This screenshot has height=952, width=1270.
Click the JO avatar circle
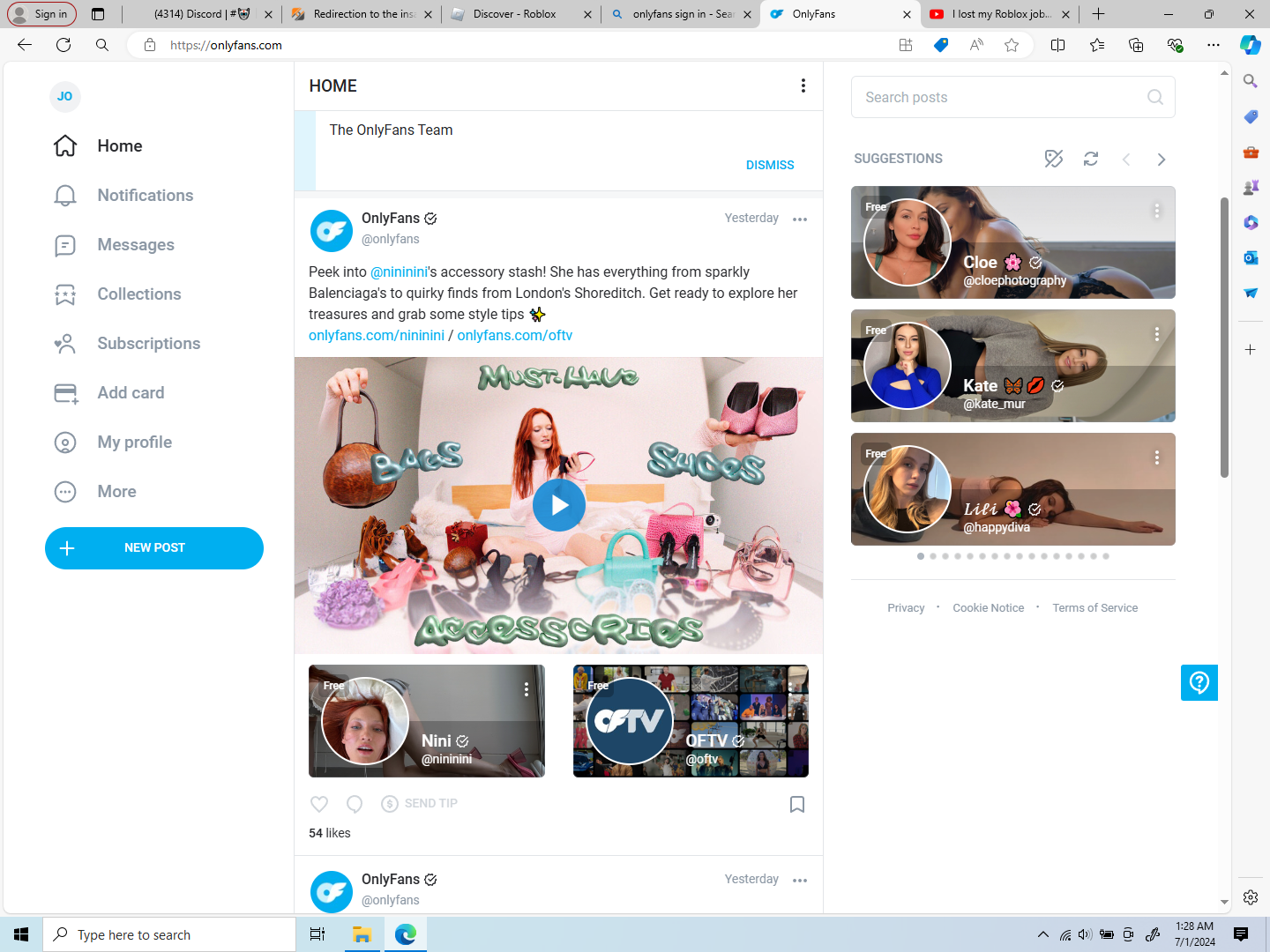[65, 96]
